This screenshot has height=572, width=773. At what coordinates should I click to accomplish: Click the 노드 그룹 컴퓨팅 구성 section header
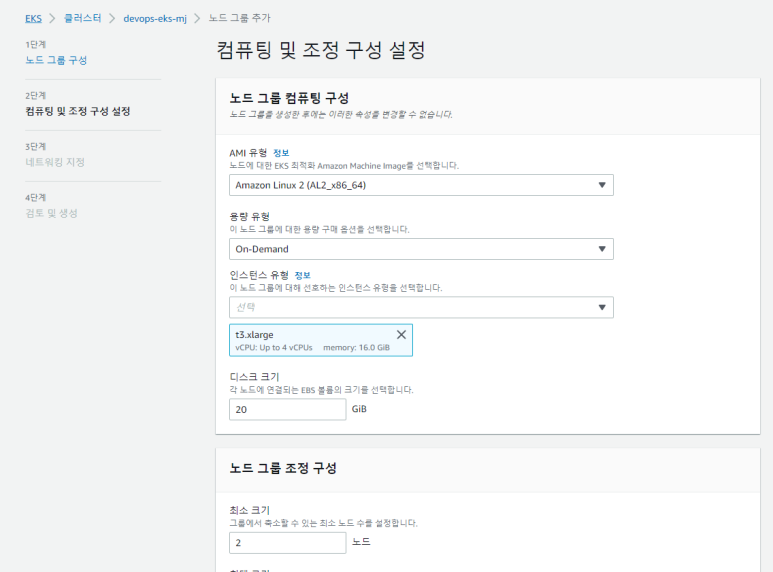(x=289, y=98)
